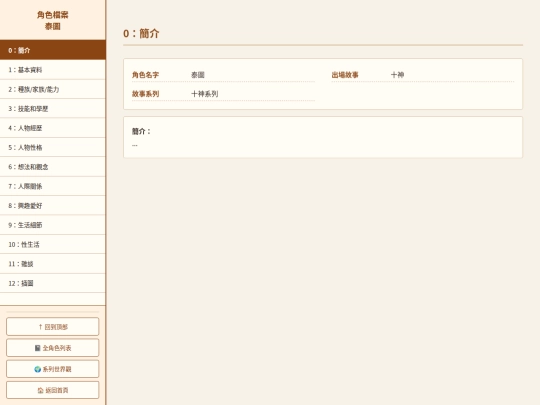The height and width of the screenshot is (405, 540).
Task: Click the '角色檔案 泰圖' sidebar title
Action: tap(53, 20)
